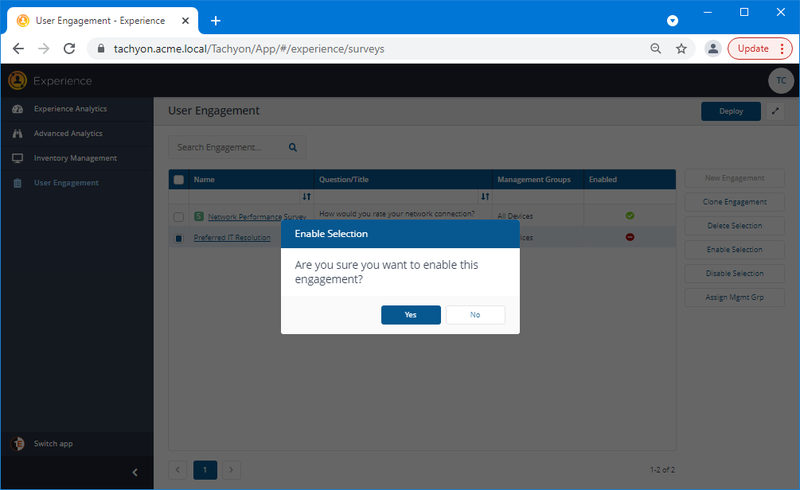Open Experience Analytics in sidebar
The height and width of the screenshot is (490, 800).
coord(70,109)
